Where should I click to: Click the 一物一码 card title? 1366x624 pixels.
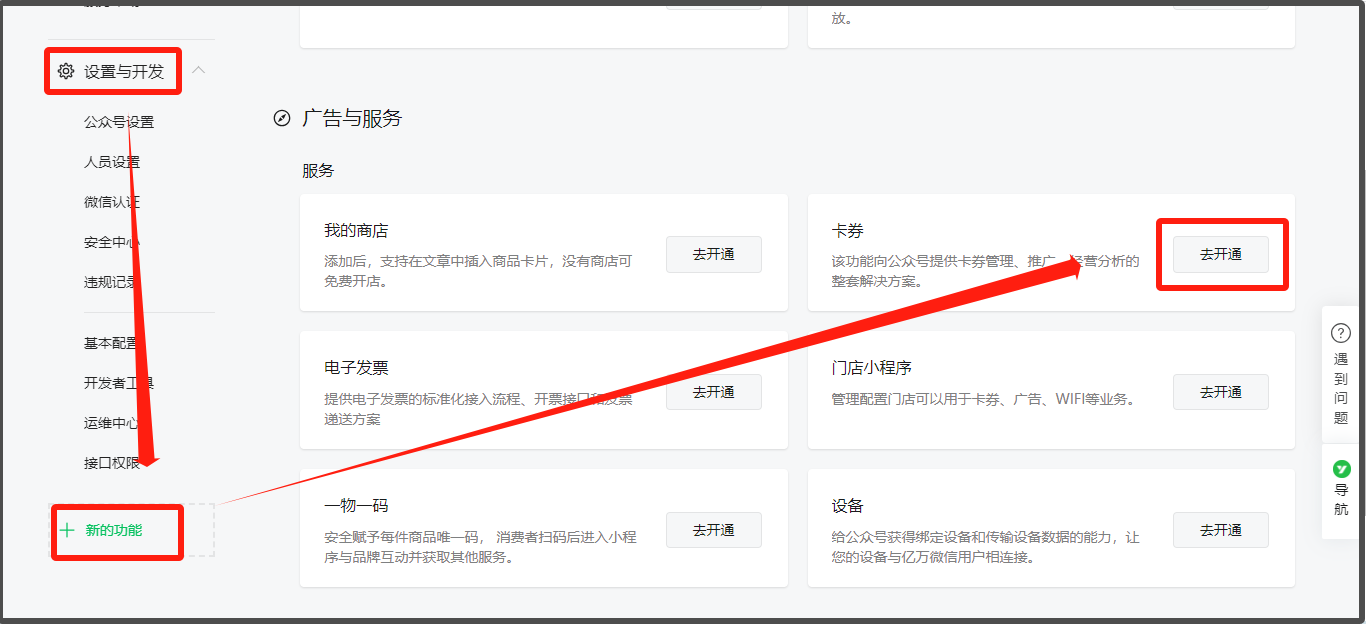[x=356, y=506]
